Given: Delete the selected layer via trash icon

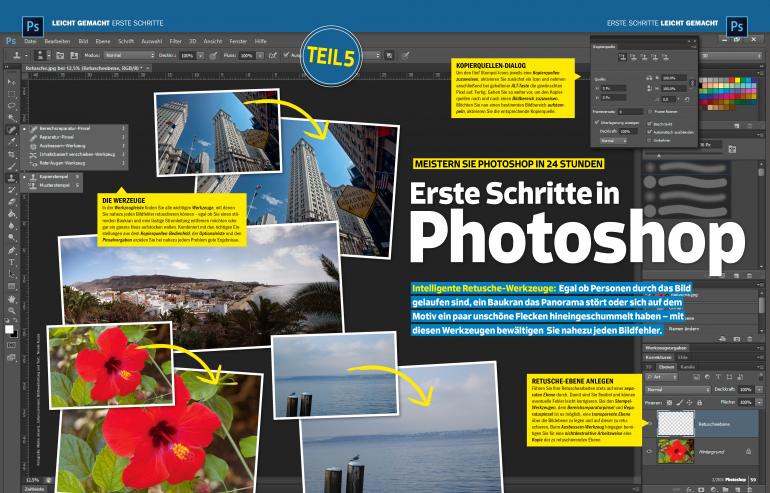Looking at the screenshot, I should [x=751, y=489].
